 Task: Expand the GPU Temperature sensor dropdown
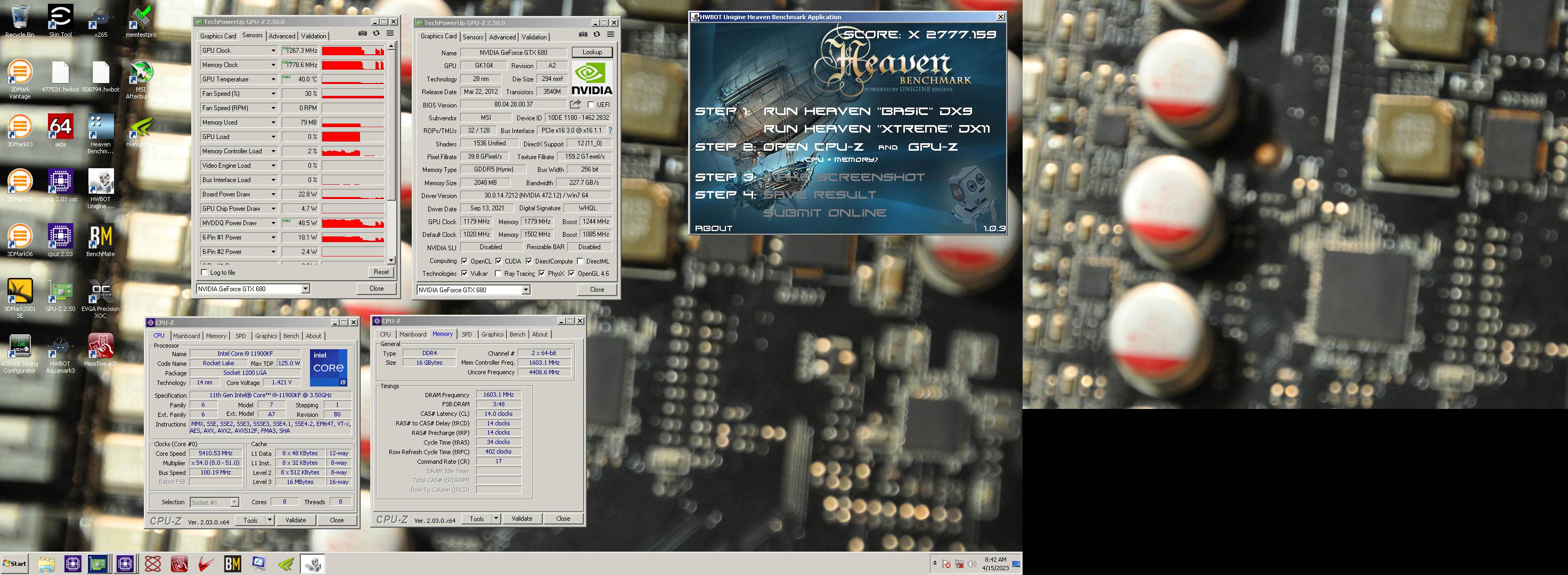(x=273, y=79)
